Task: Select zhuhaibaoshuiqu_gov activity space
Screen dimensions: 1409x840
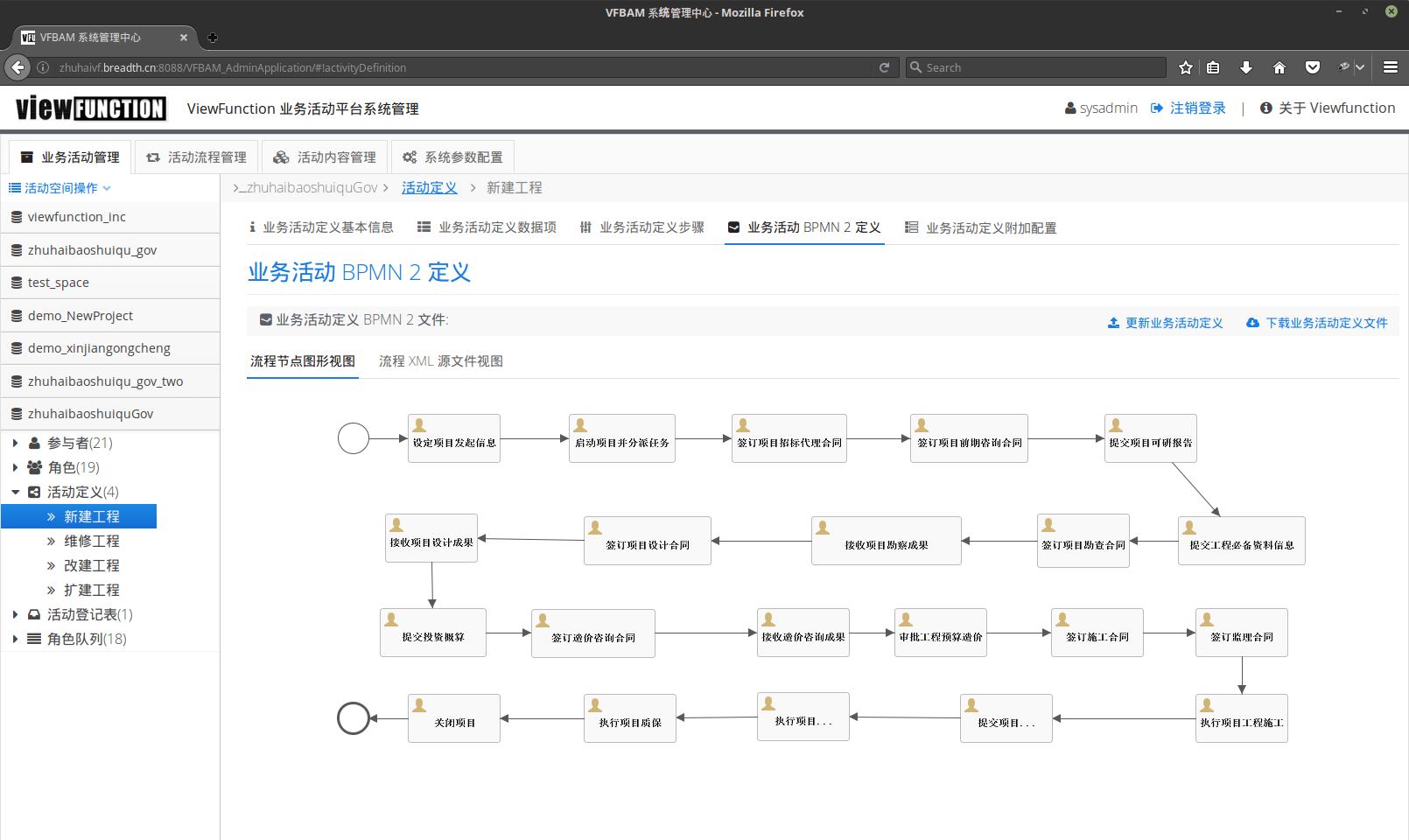Action: pyautogui.click(x=110, y=250)
